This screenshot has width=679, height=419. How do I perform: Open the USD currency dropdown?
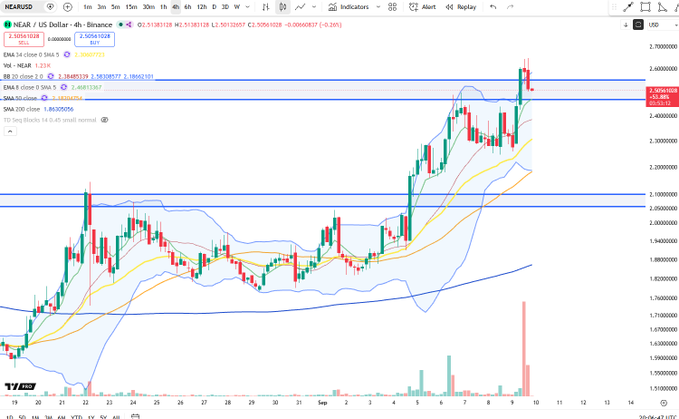pos(663,25)
